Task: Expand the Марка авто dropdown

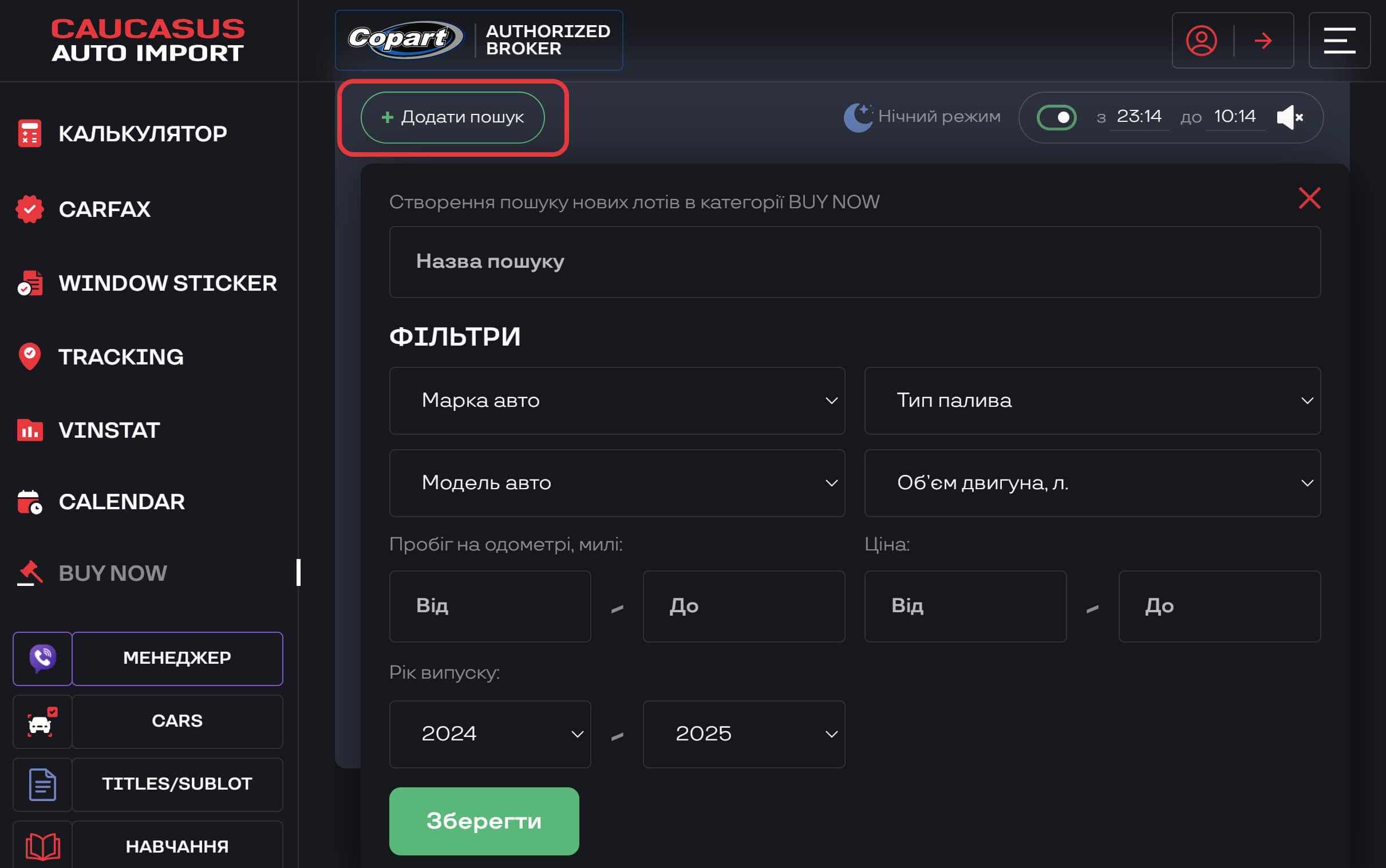Action: point(617,401)
